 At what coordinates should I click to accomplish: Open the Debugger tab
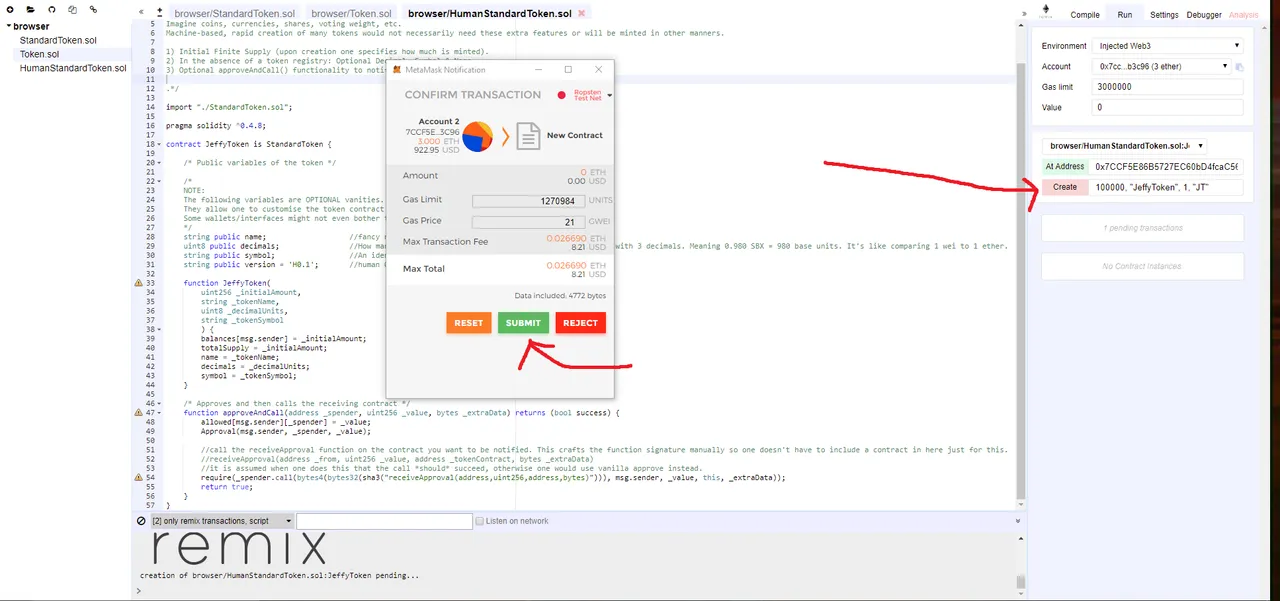(x=1204, y=15)
